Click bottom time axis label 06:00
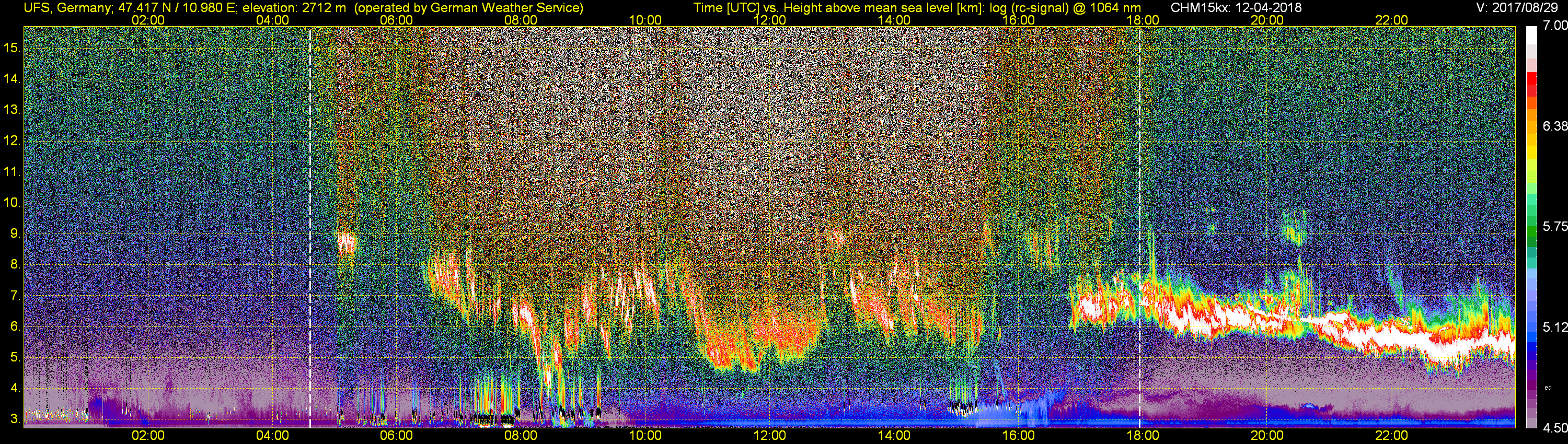The image size is (1568, 444). (396, 436)
